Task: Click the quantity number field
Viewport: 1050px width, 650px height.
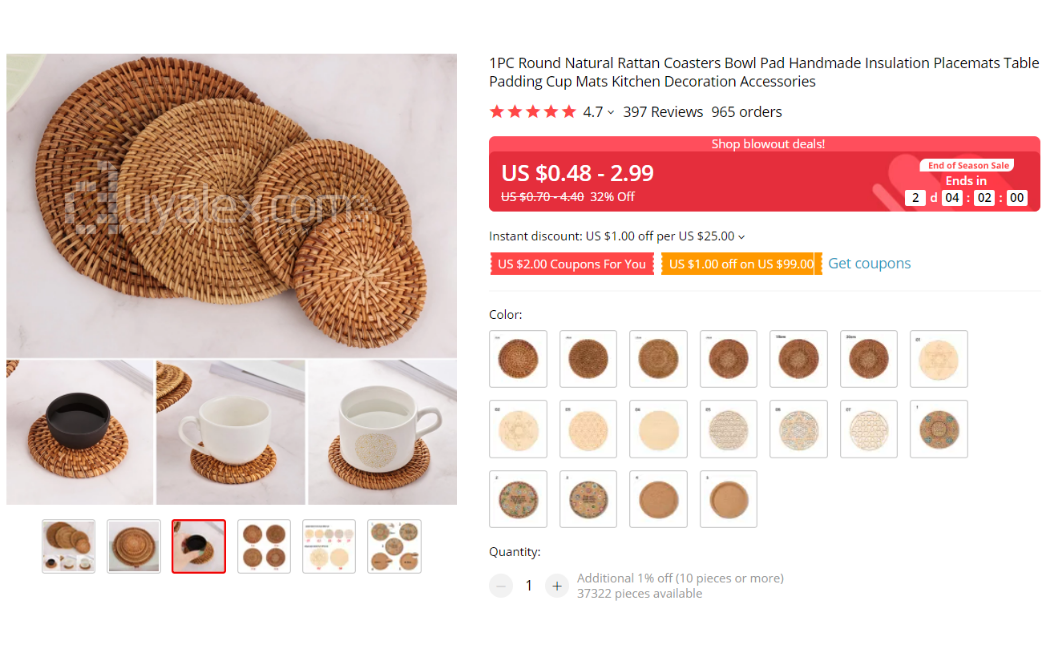Action: pyautogui.click(x=528, y=586)
